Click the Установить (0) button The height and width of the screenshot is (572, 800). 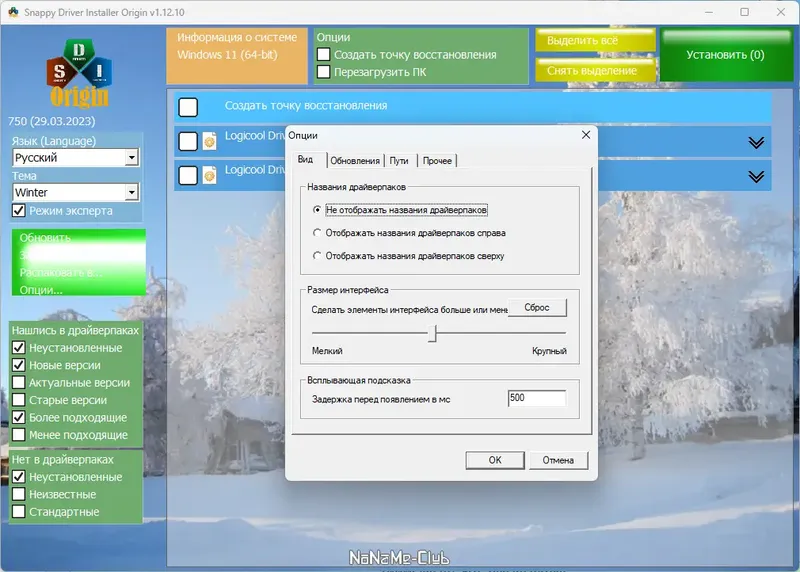point(726,55)
